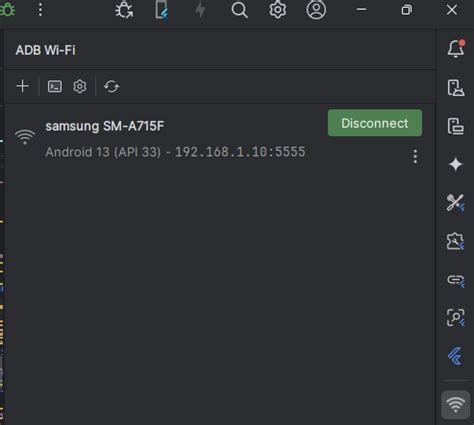Image resolution: width=474 pixels, height=425 pixels.
Task: Click Wi-Fi icon beside samsung SM-A715F
Action: click(x=25, y=137)
